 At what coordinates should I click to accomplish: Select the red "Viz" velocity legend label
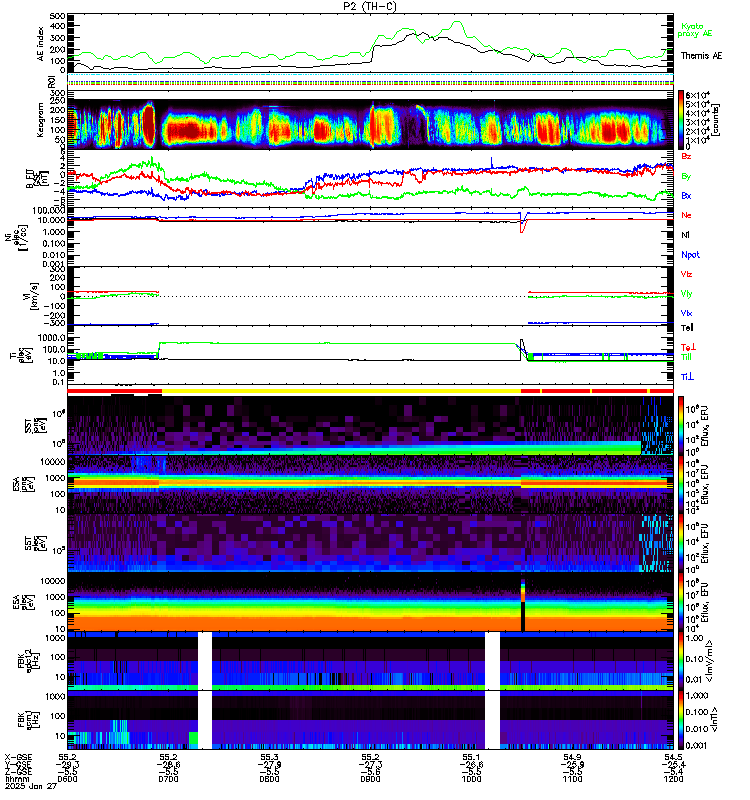coord(686,274)
